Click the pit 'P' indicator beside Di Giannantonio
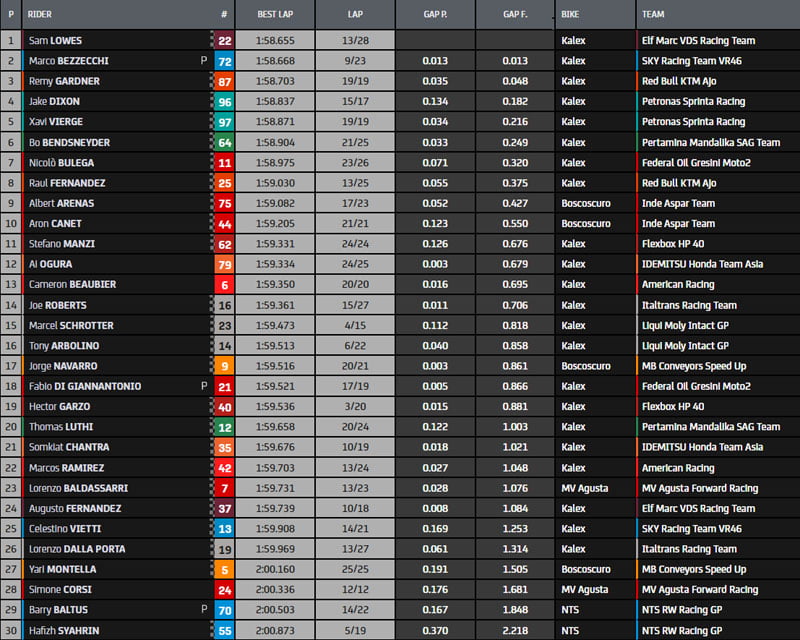 (x=203, y=386)
